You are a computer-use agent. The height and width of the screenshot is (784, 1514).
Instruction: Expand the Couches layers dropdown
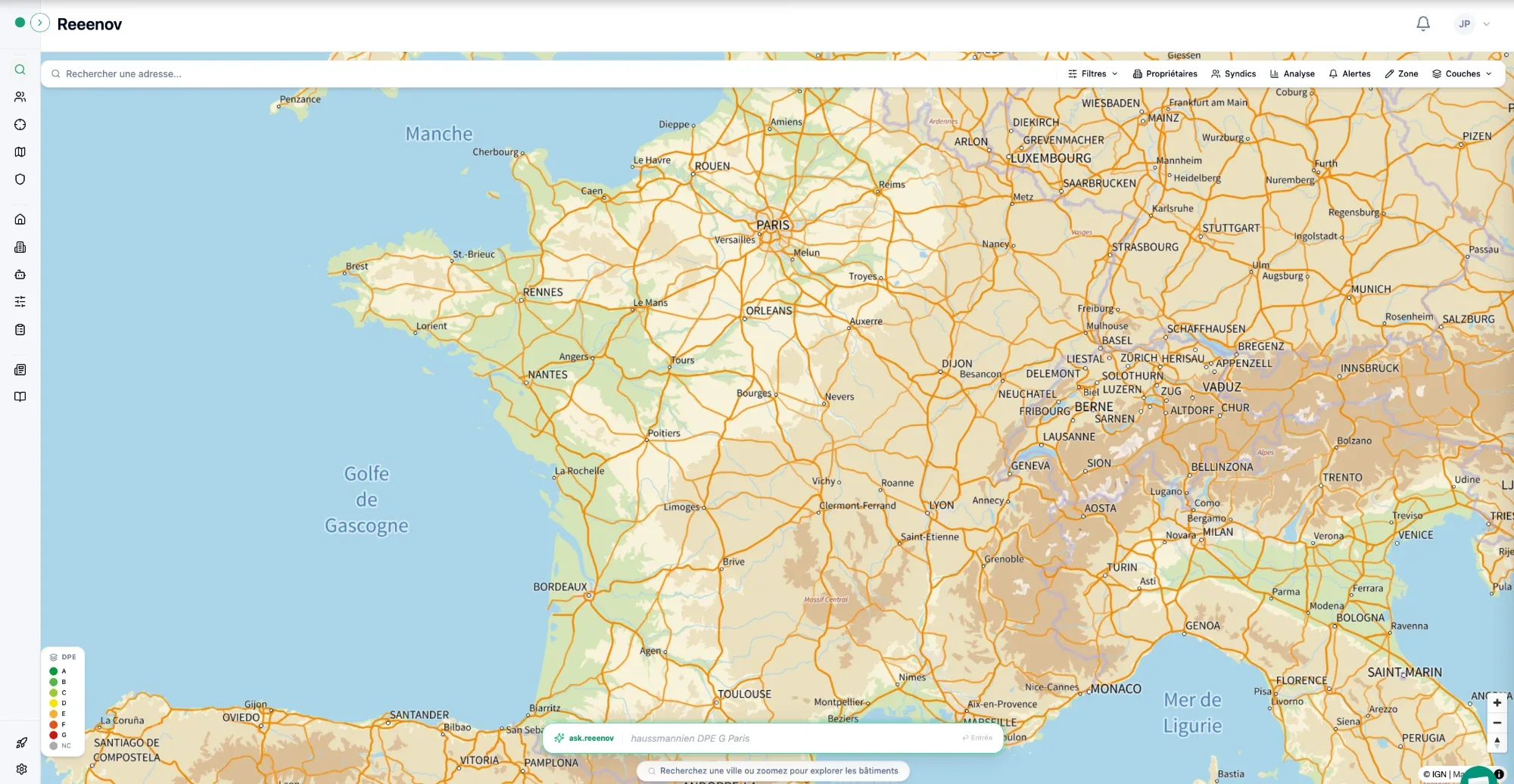point(1462,74)
